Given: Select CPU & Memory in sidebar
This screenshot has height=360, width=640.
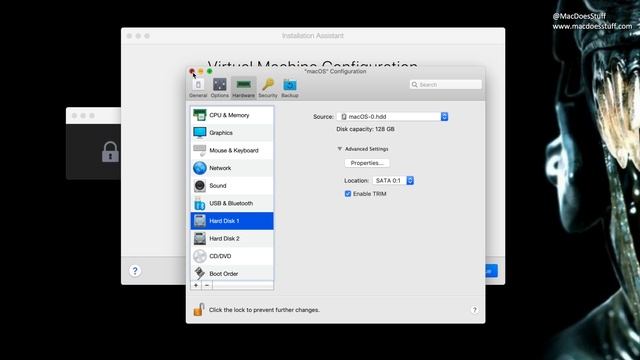Looking at the screenshot, I should 232,115.
